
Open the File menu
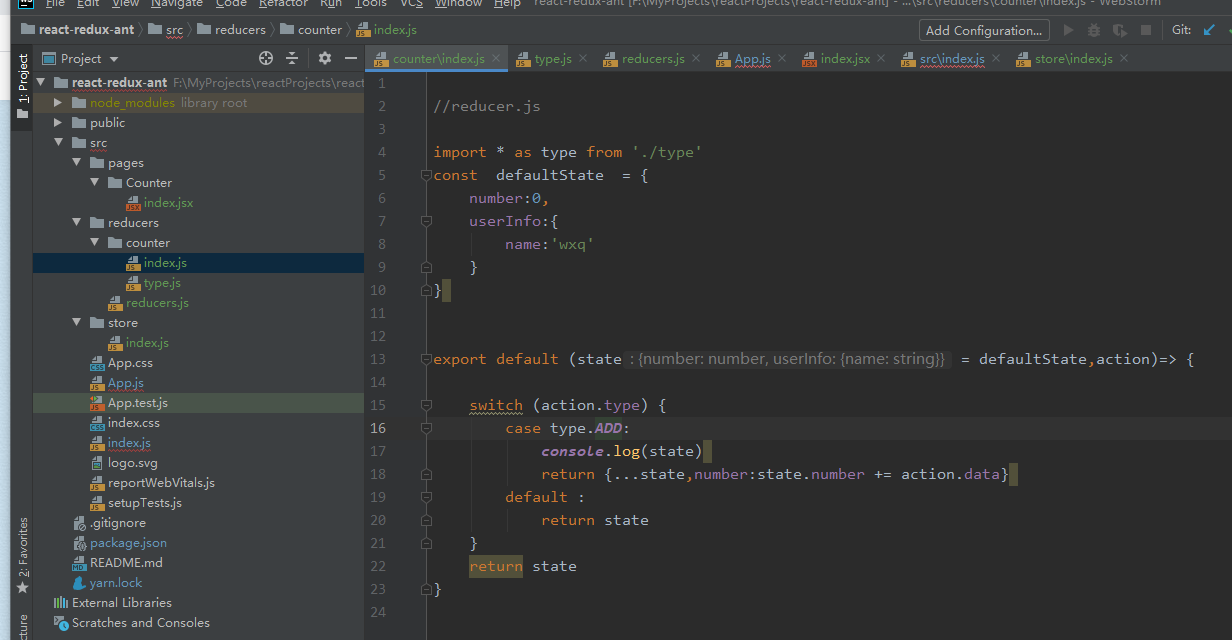click(x=55, y=4)
